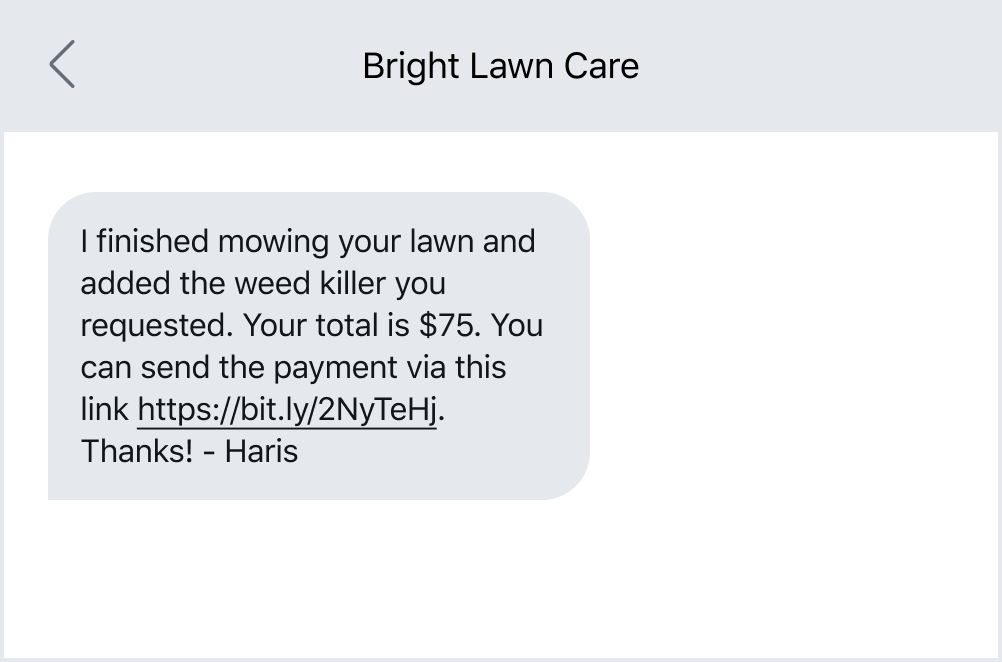
Task: Click the lawn mowing message to highlight it
Action: (x=320, y=345)
